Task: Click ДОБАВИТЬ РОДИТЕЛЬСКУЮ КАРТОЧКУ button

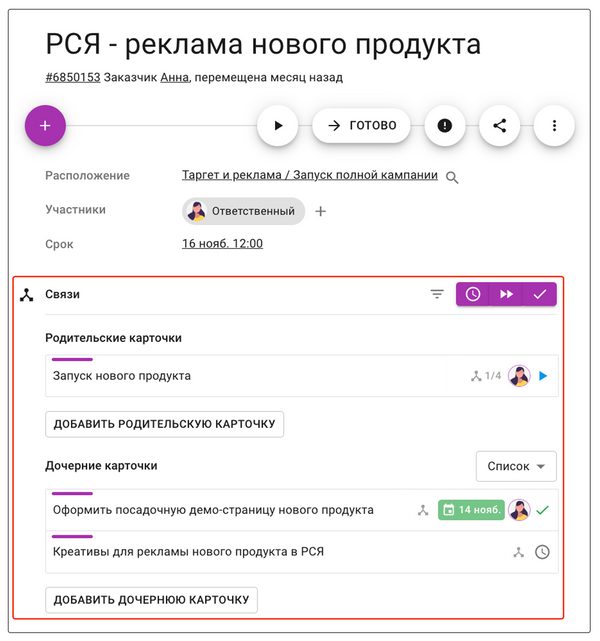Action: [x=164, y=424]
